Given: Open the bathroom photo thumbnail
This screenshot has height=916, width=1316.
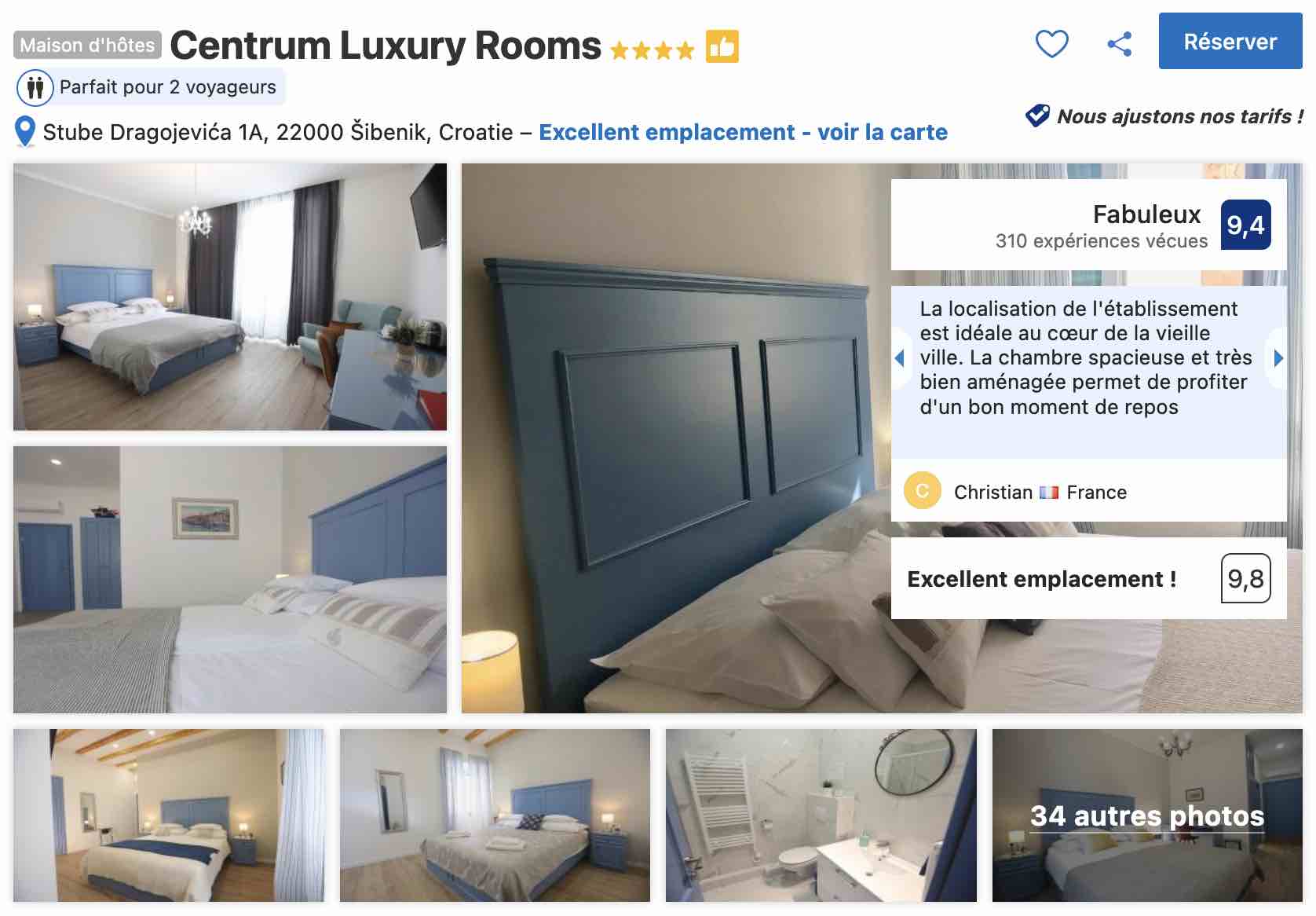Looking at the screenshot, I should pyautogui.click(x=821, y=815).
